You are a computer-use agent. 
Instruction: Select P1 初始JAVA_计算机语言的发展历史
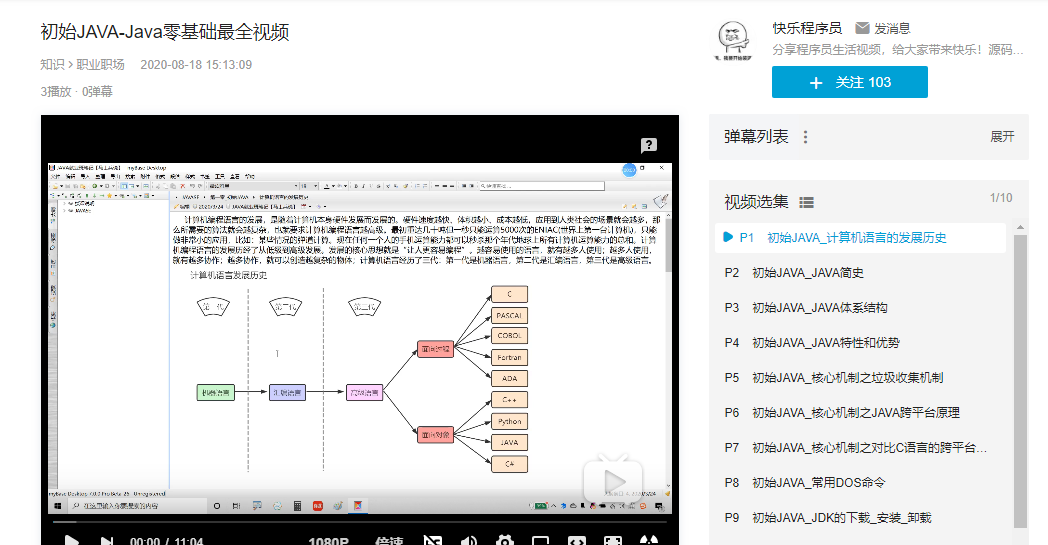pos(860,237)
